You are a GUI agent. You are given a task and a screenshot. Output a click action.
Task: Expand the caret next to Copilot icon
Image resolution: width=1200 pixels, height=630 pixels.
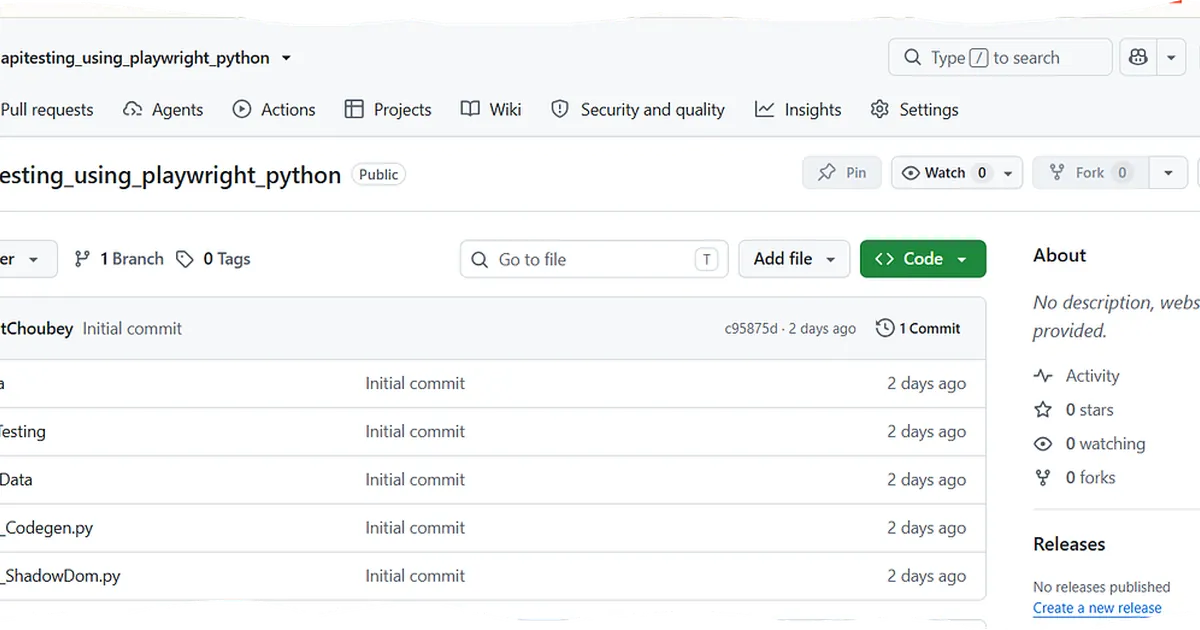1172,58
